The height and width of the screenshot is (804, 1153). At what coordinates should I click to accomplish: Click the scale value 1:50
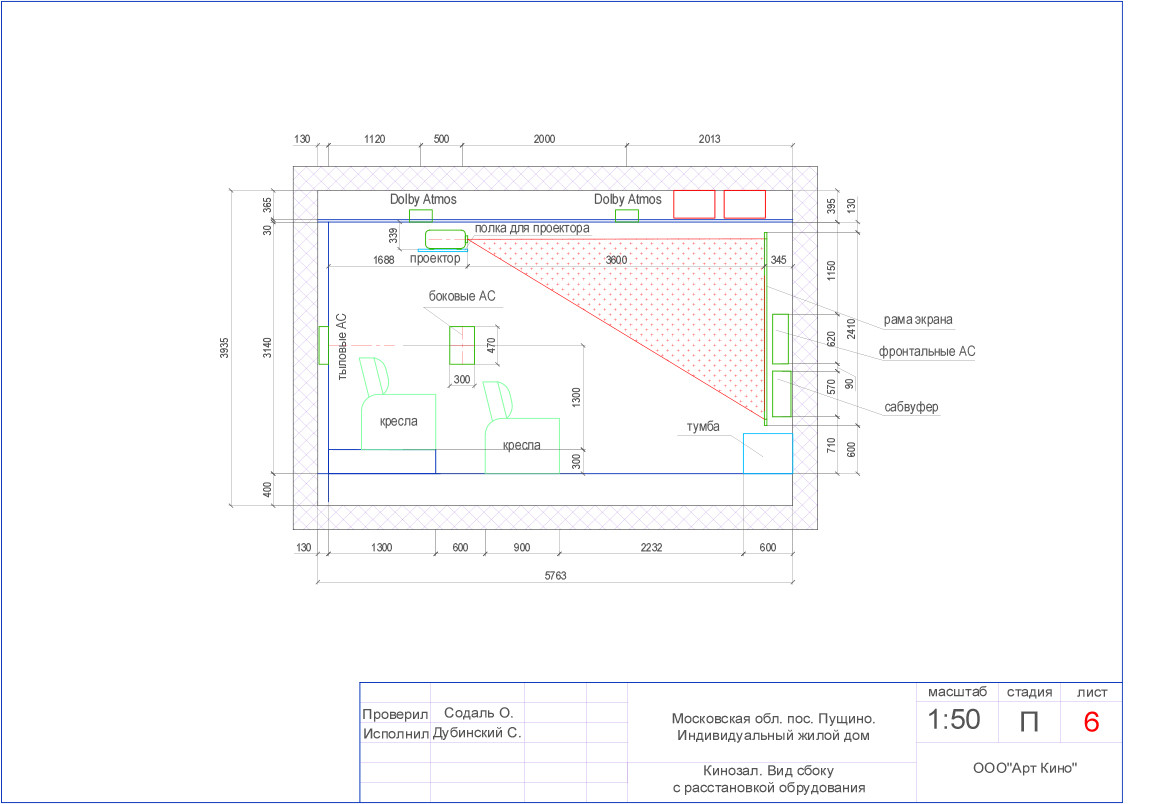(953, 721)
